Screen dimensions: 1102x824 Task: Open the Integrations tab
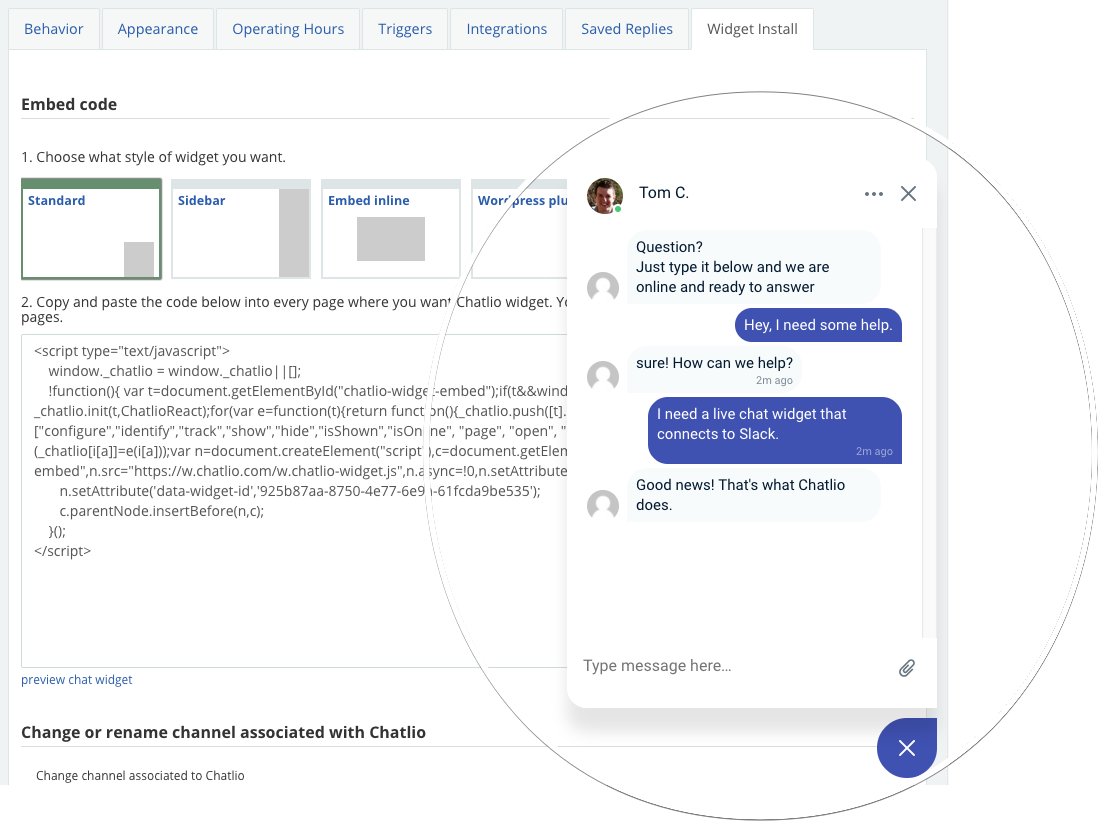pos(507,29)
